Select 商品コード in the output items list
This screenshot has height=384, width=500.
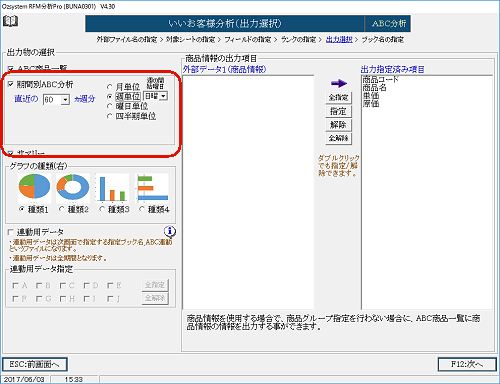click(380, 79)
